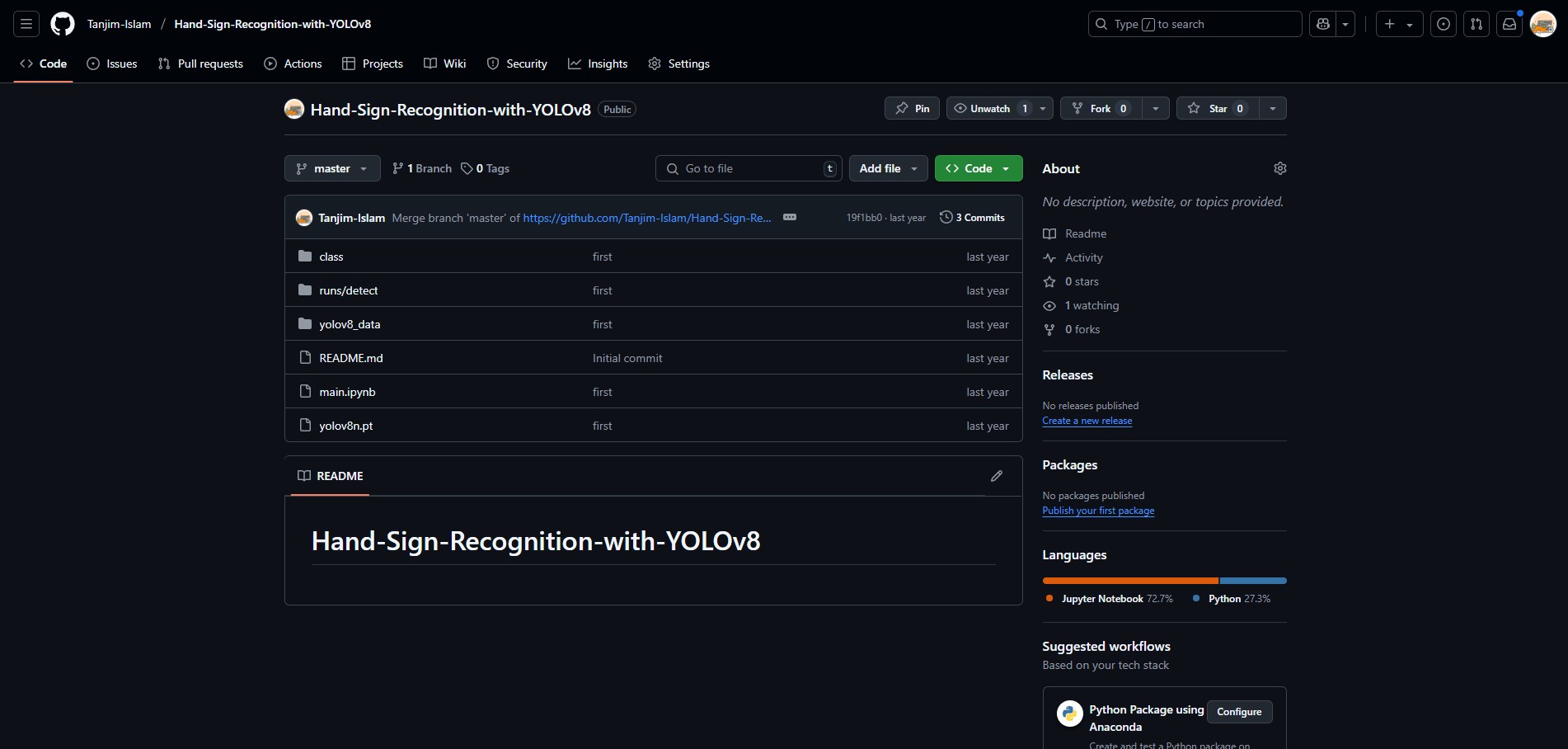Screen dimensions: 1568x749
Task: Open the Copilot chat icon
Action: coord(1323,24)
